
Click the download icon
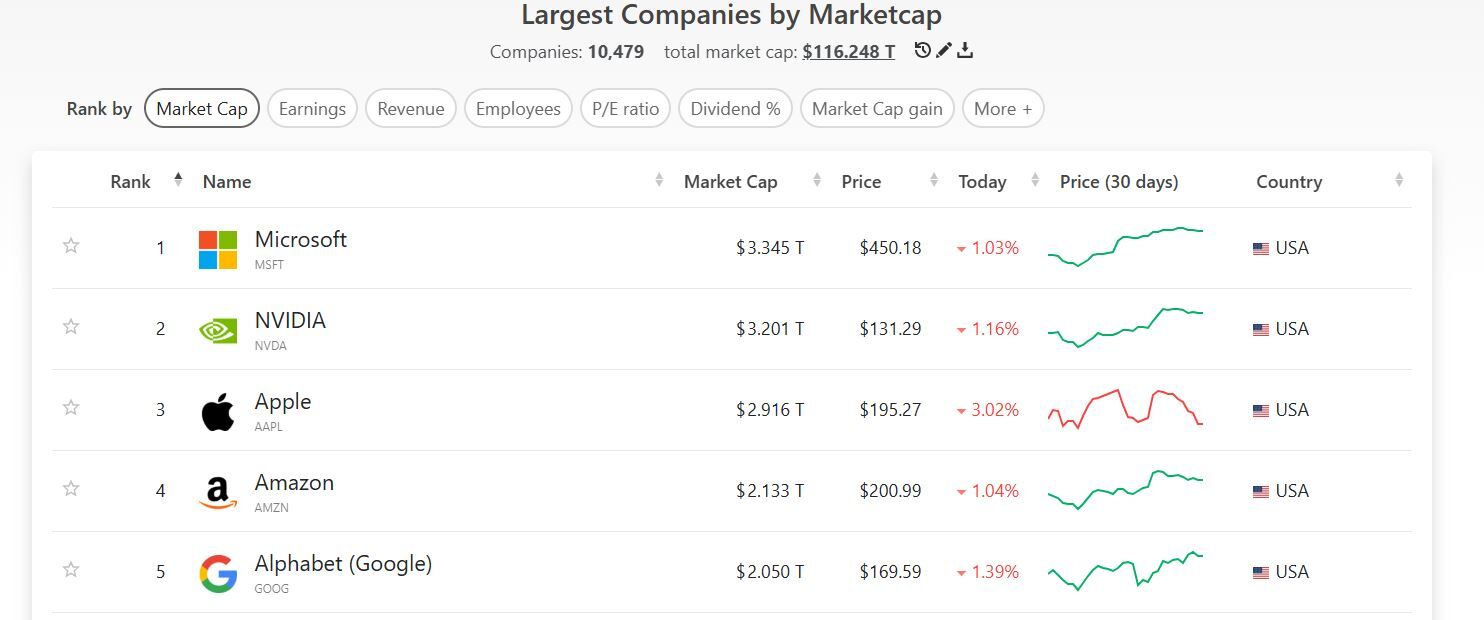[965, 50]
